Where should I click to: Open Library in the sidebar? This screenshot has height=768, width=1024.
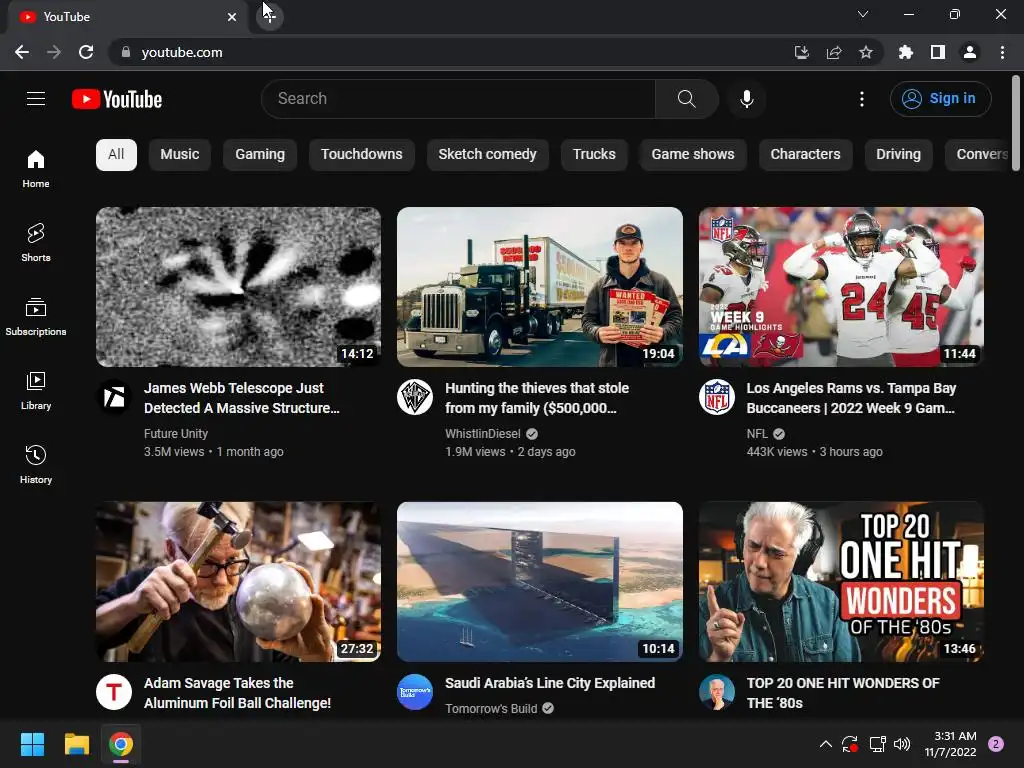[36, 391]
